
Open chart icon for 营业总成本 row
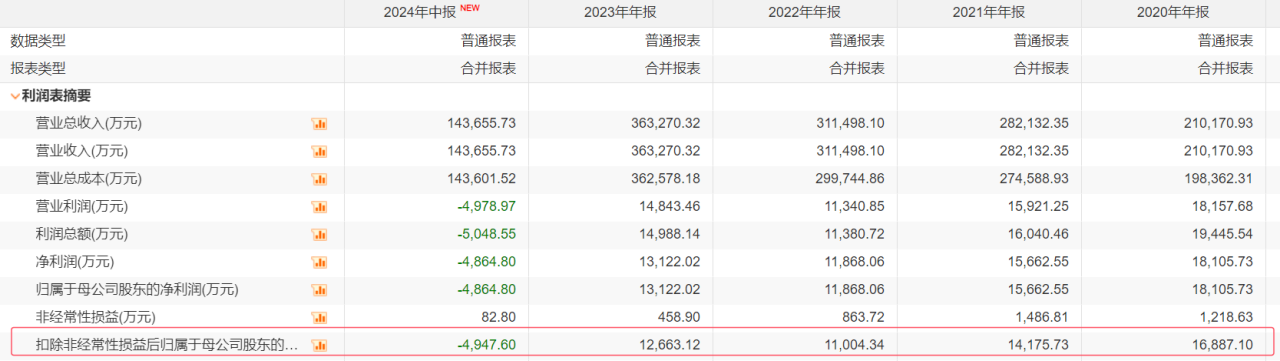coord(320,180)
